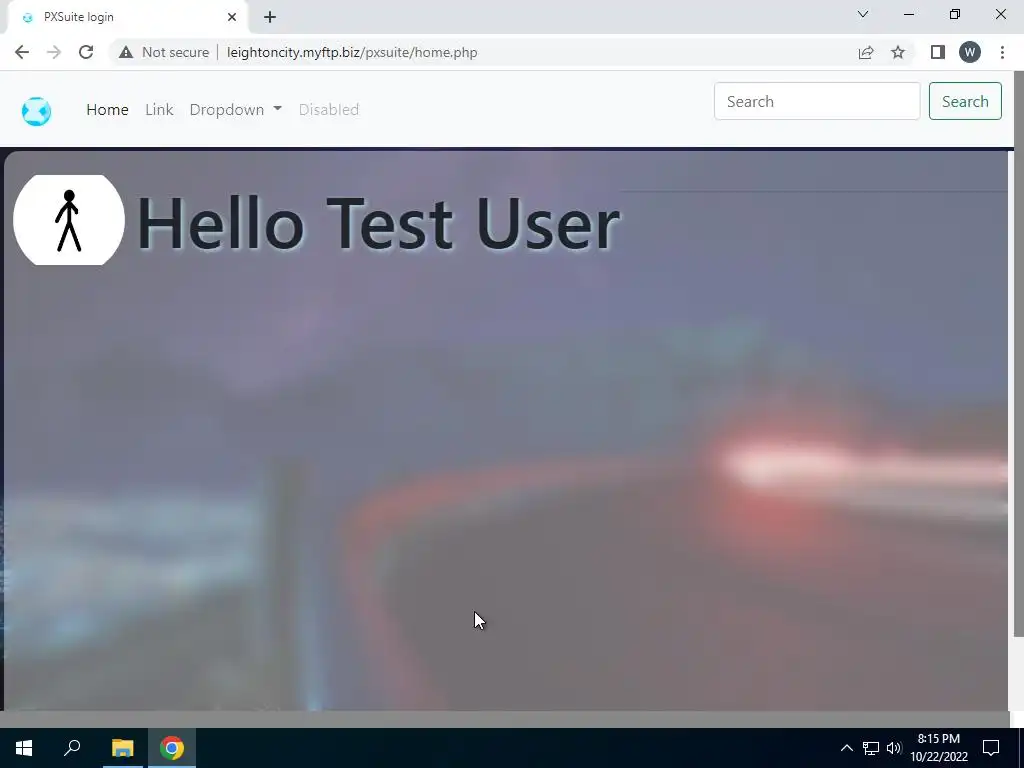This screenshot has height=768, width=1024.
Task: Click the horizontal scrollbar at page bottom
Action: pos(504,719)
